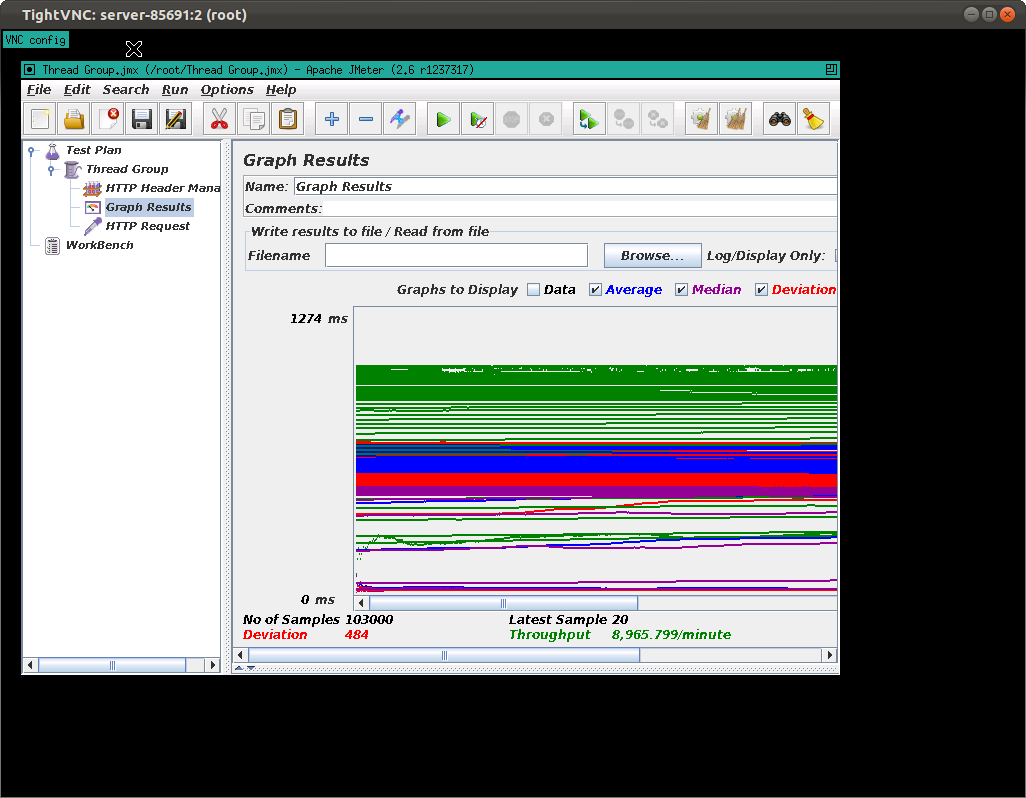Click the Filename input field
This screenshot has width=1026, height=798.
(x=456, y=256)
